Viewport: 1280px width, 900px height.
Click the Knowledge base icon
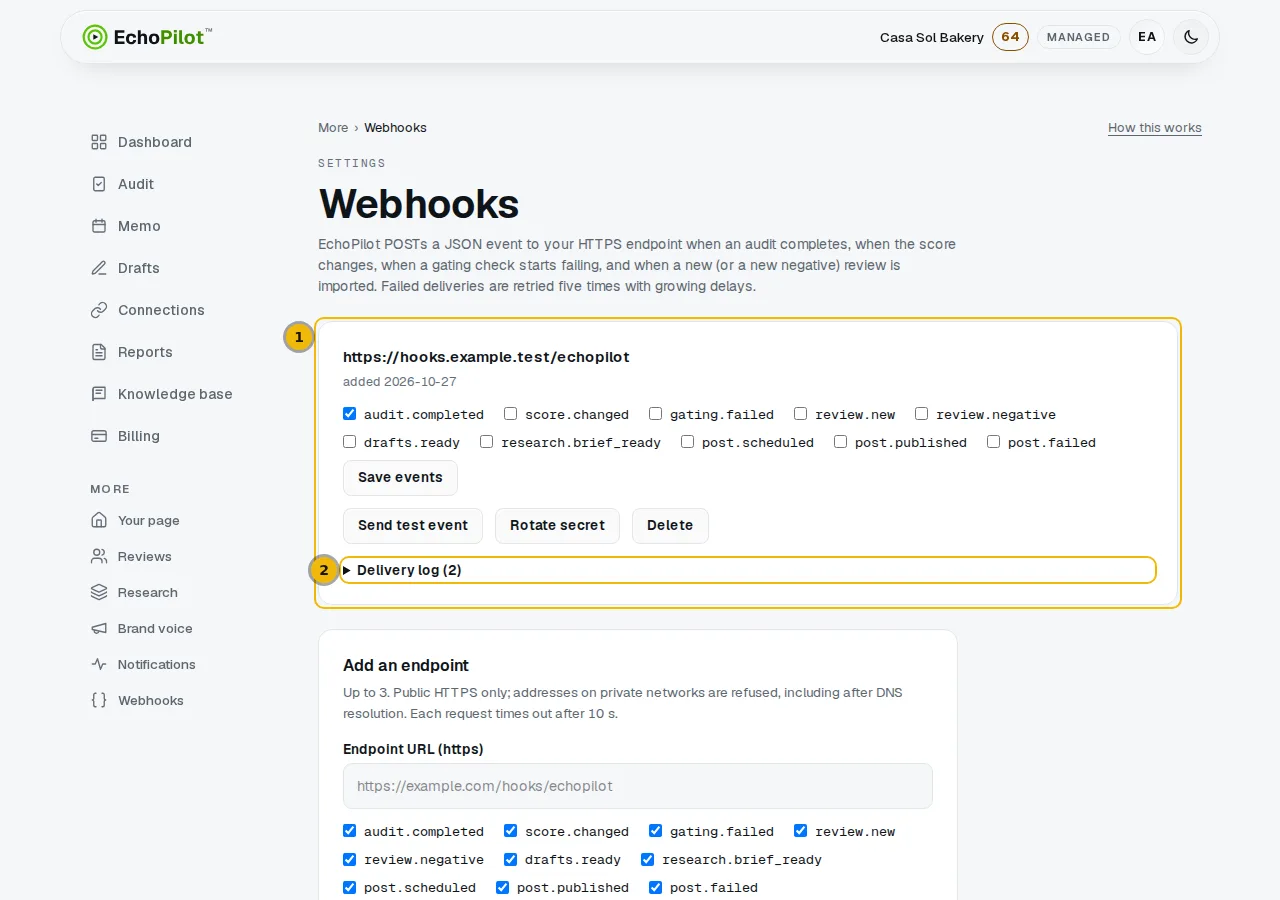click(x=99, y=394)
